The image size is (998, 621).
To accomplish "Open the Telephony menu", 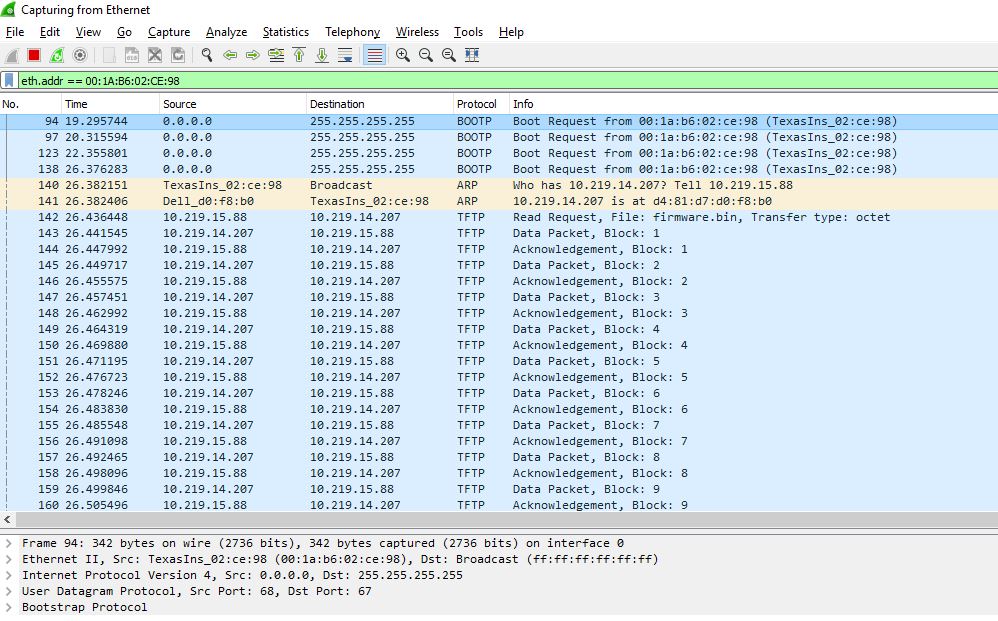I will pos(352,32).
